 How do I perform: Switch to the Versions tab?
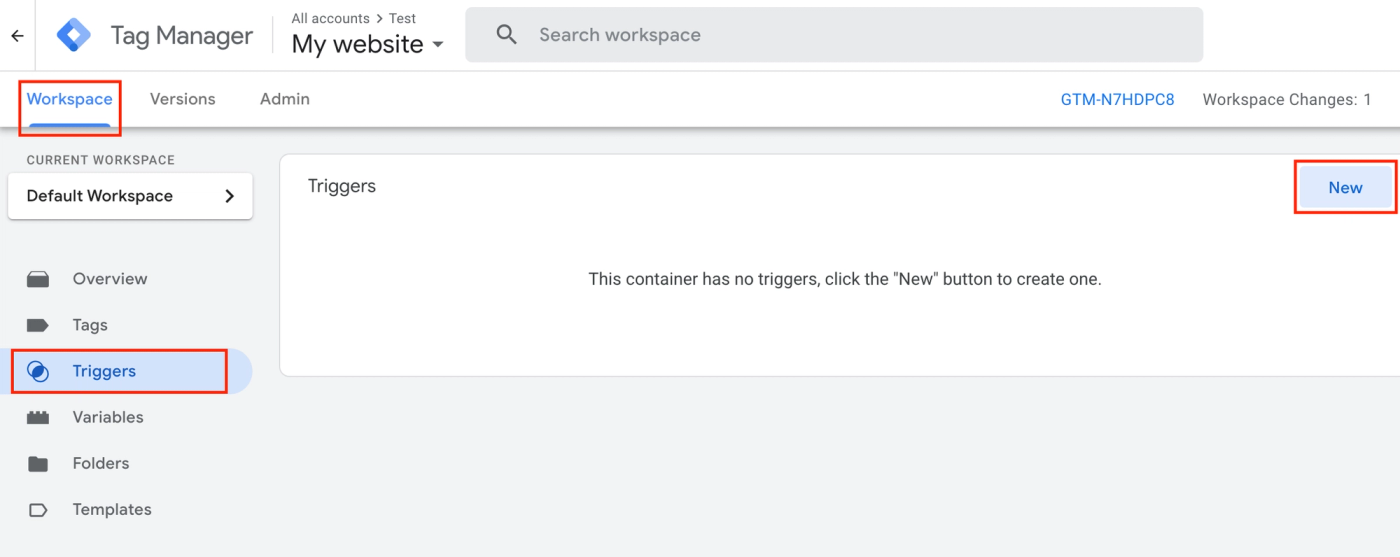click(182, 99)
